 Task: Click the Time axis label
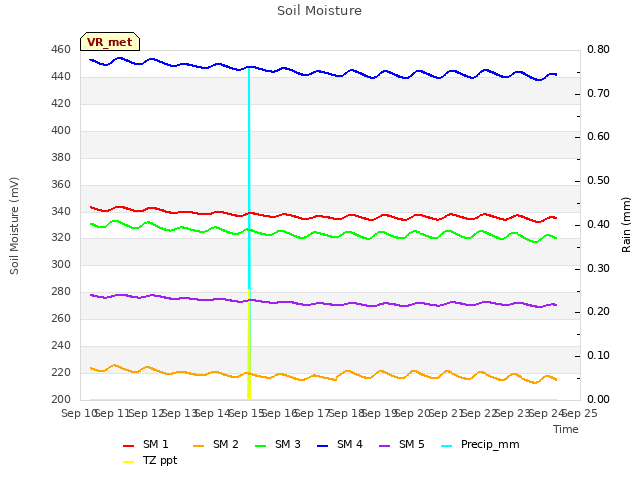566,429
